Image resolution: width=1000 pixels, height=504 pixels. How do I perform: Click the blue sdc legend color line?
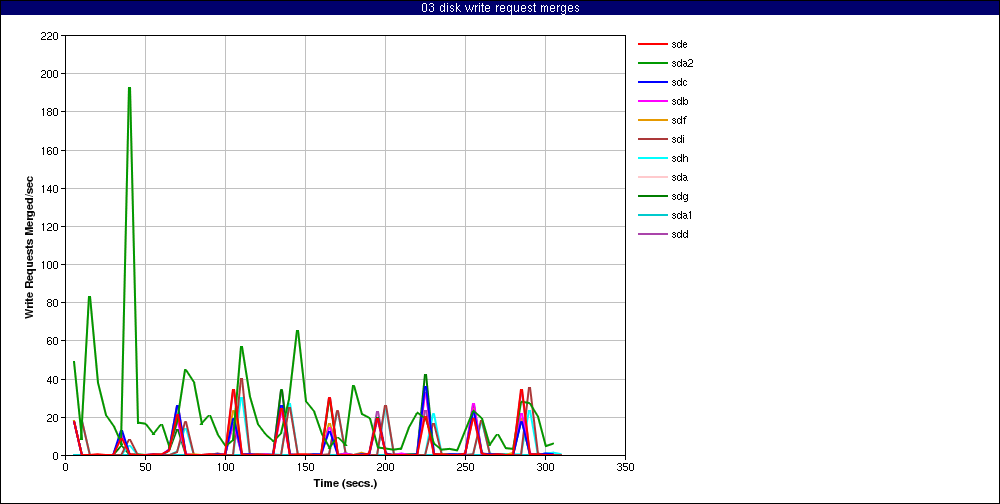point(651,82)
